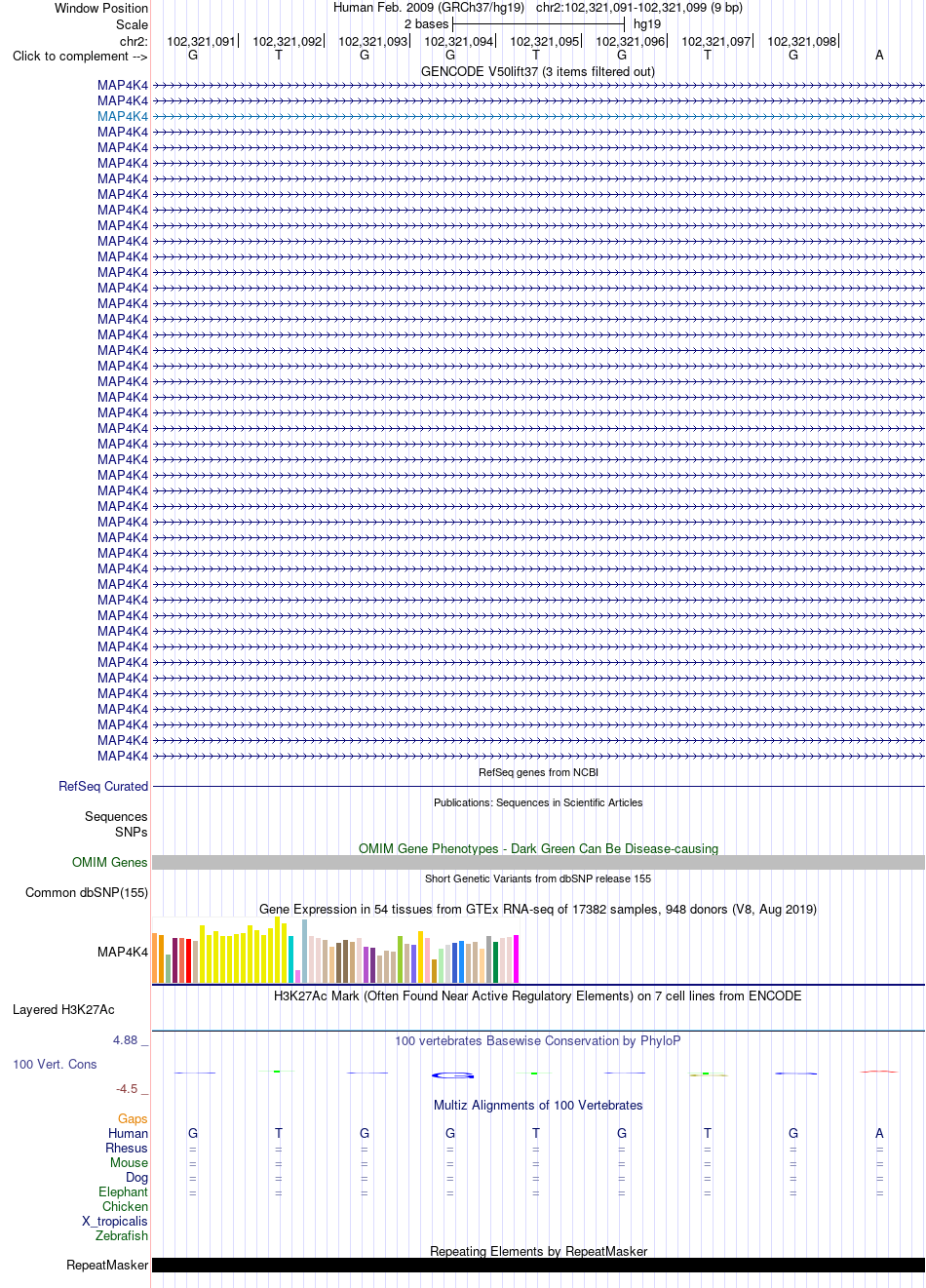The width and height of the screenshot is (926, 1288).
Task: Click the black RepeatMasker bar
Action: point(538,1265)
